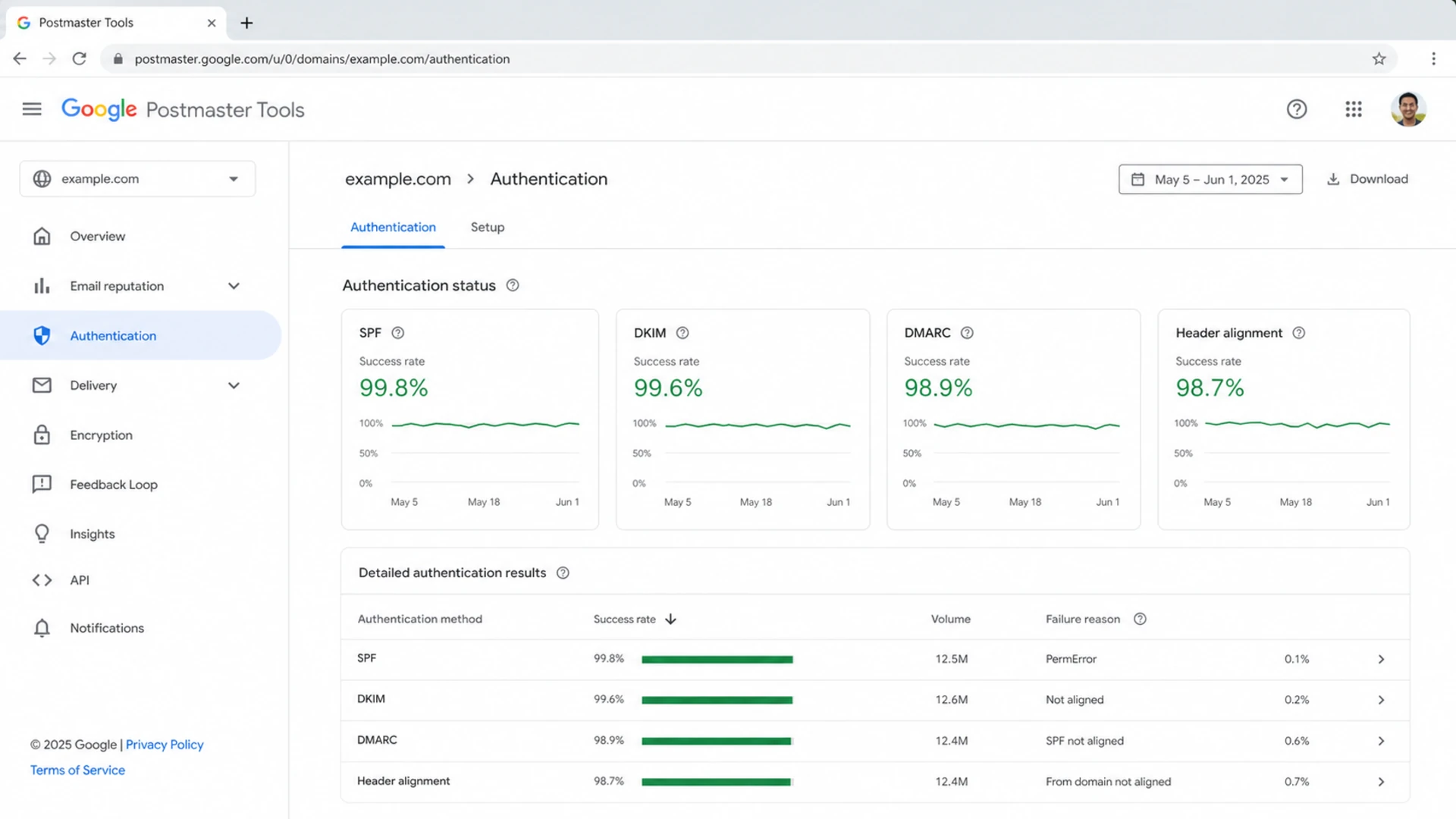This screenshot has width=1456, height=819.
Task: Open the hamburger main menu
Action: tap(32, 109)
